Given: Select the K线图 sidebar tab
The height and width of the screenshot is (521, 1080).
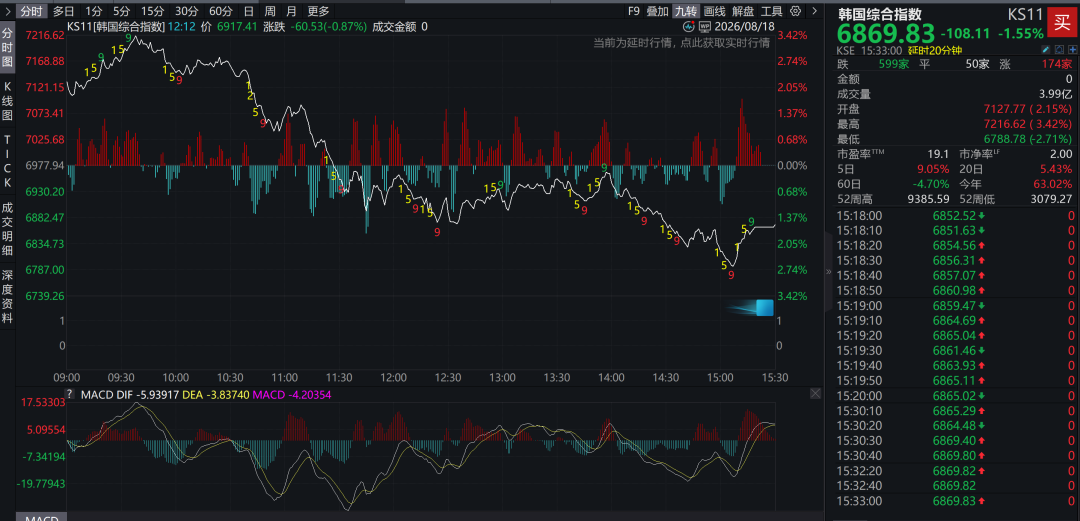Looking at the screenshot, I should pyautogui.click(x=8, y=101).
